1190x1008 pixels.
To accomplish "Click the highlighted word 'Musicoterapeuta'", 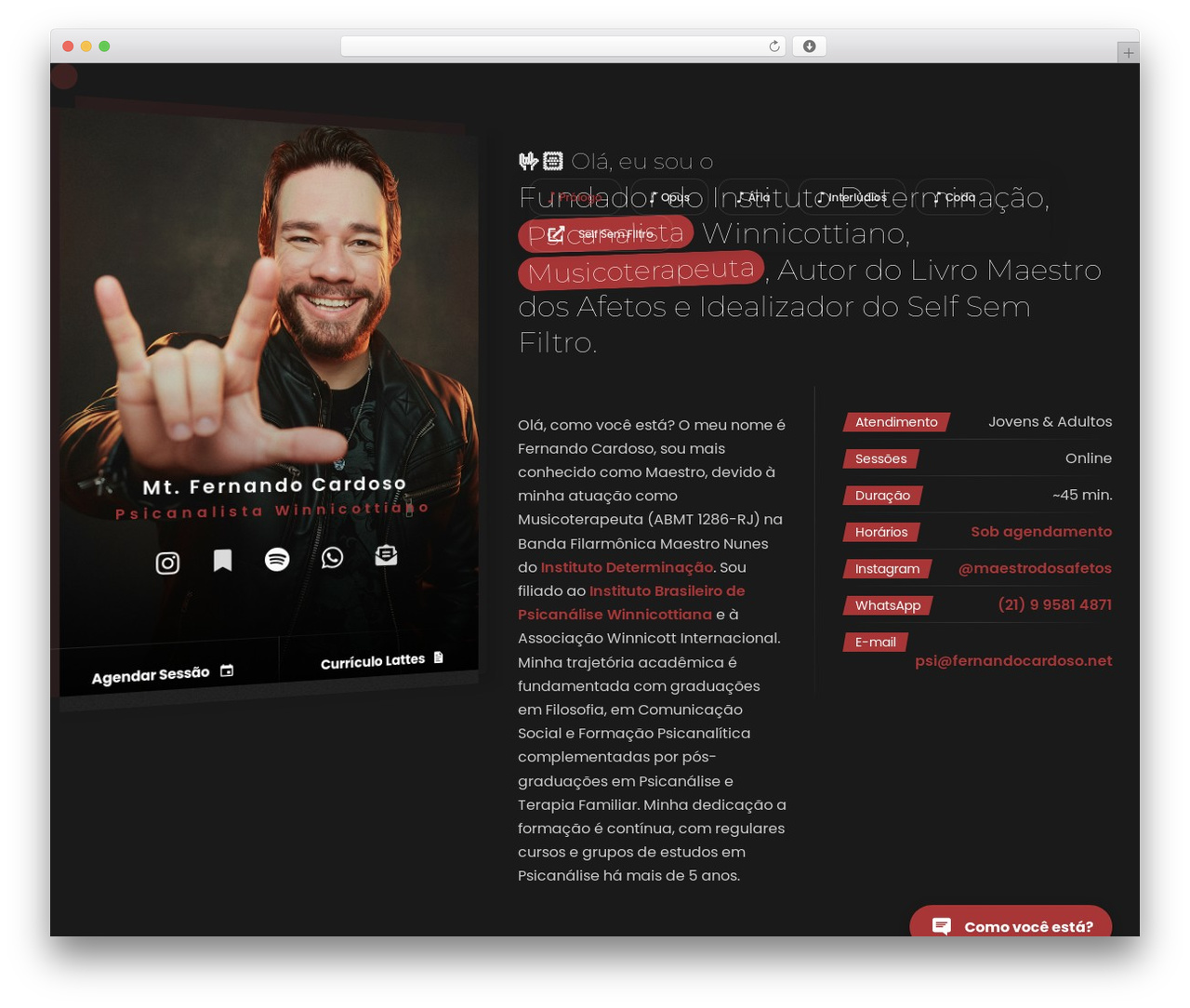I will point(641,271).
